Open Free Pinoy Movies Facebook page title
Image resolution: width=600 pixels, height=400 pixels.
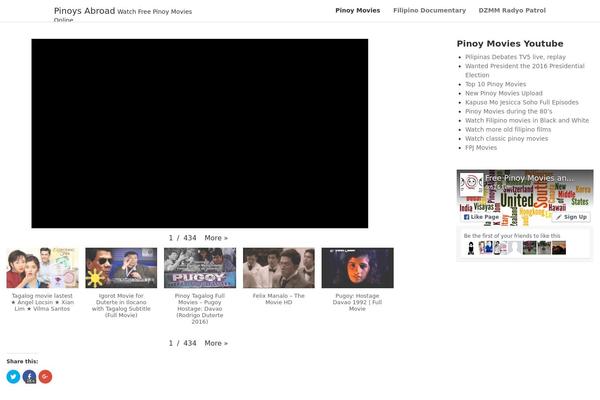(x=530, y=178)
